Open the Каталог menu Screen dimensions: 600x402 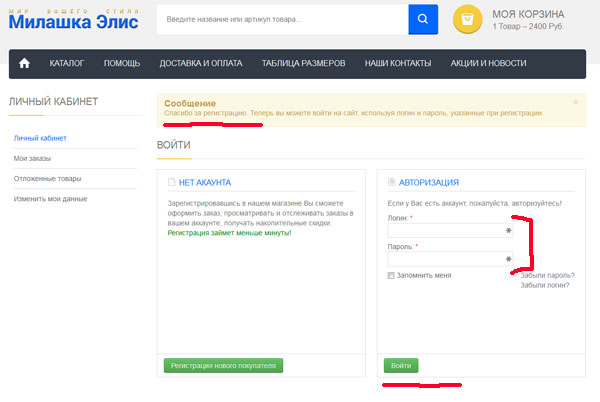[67, 63]
